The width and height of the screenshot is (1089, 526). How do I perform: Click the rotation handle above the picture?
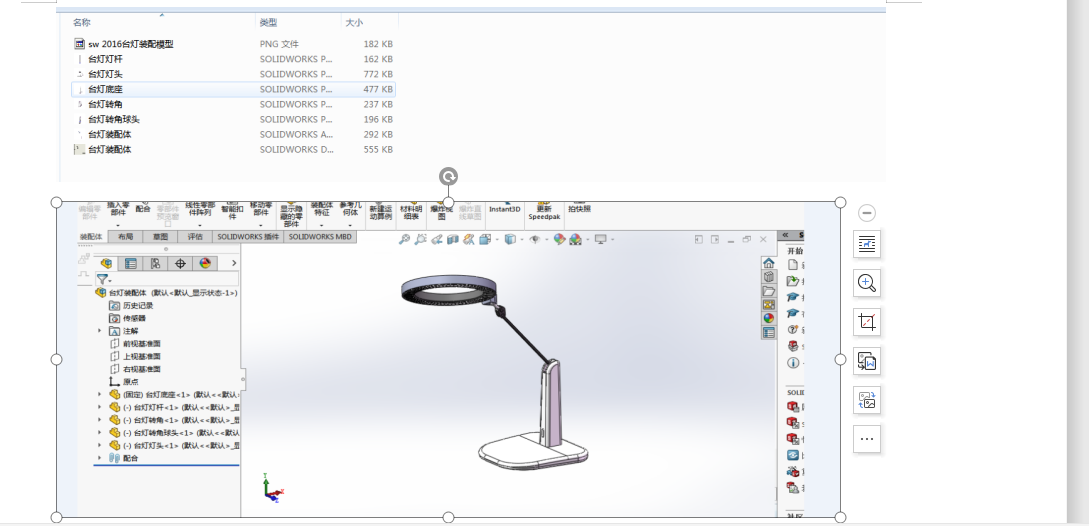pos(449,176)
